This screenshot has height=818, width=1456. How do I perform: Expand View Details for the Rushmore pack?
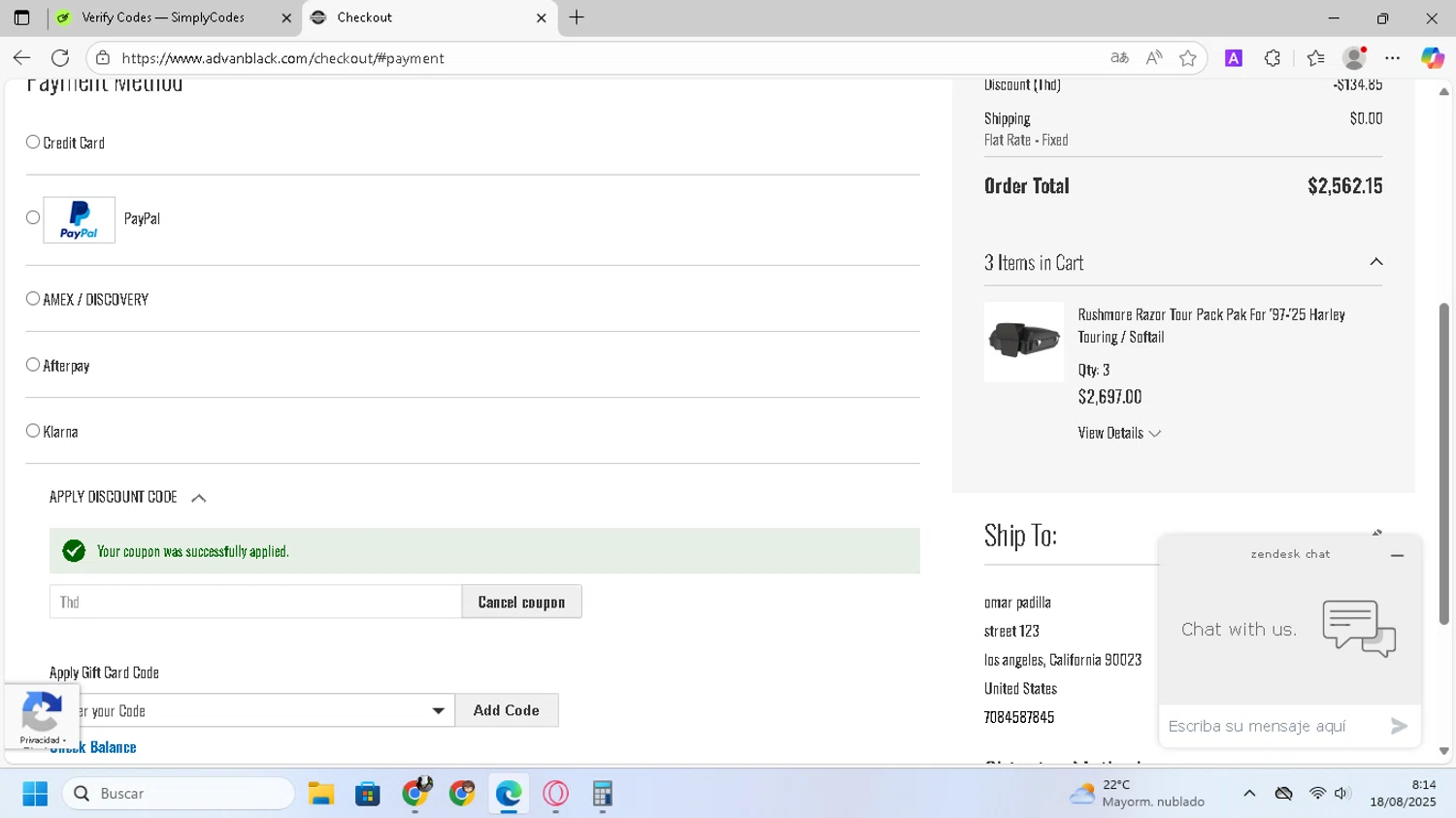(x=1119, y=433)
